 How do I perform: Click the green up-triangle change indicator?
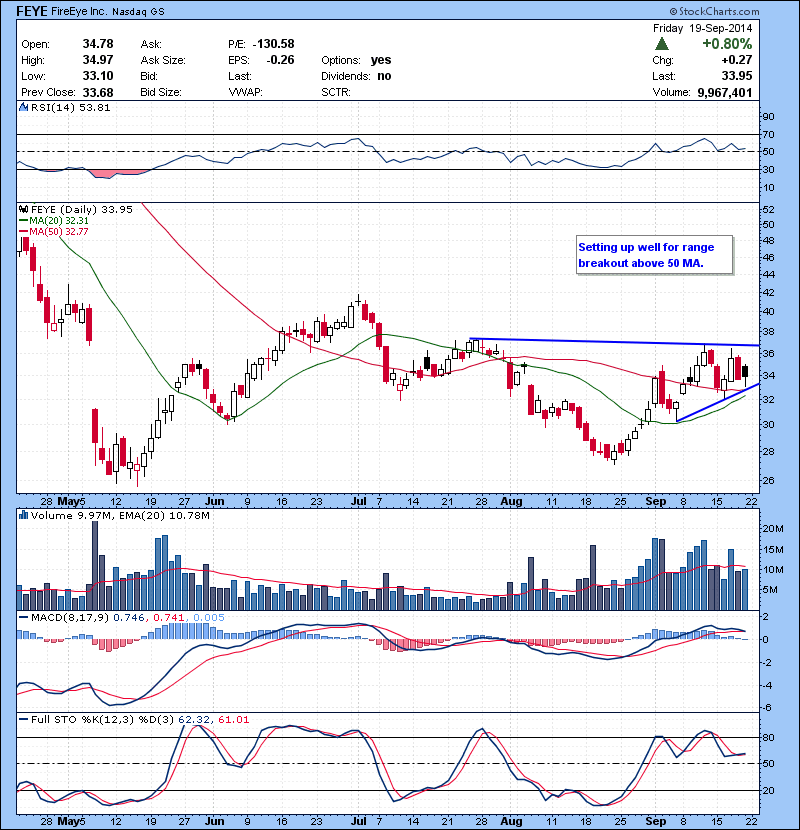click(x=661, y=44)
